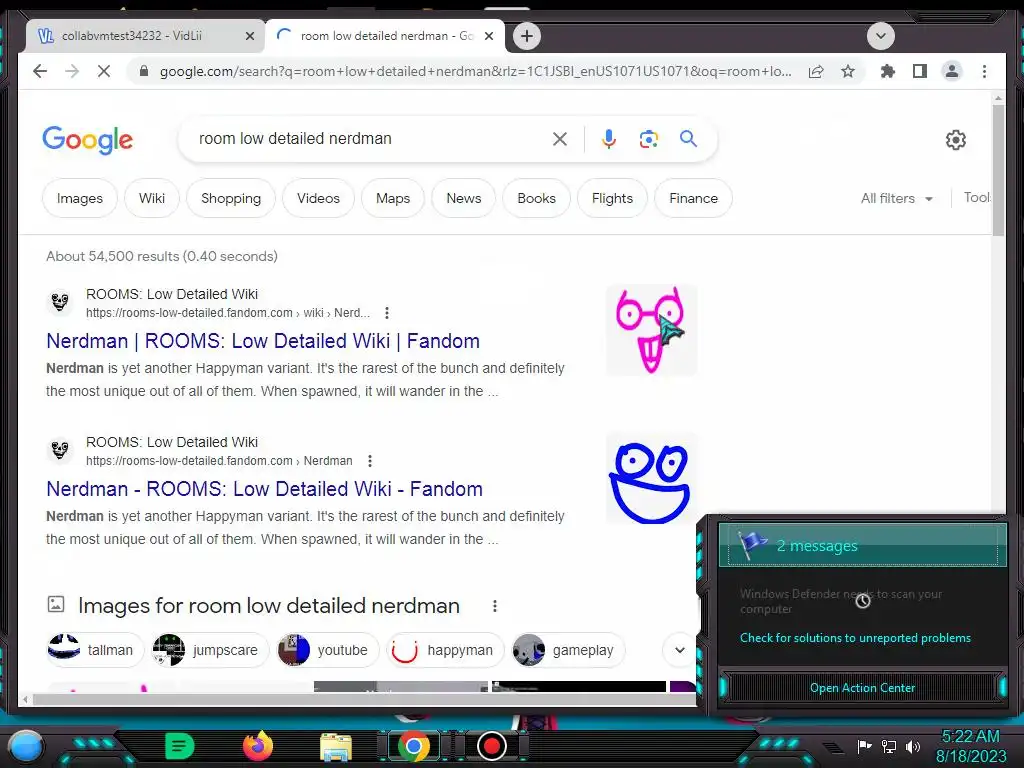This screenshot has width=1024, height=768.
Task: Submit search with magnifier icon
Action: click(688, 138)
